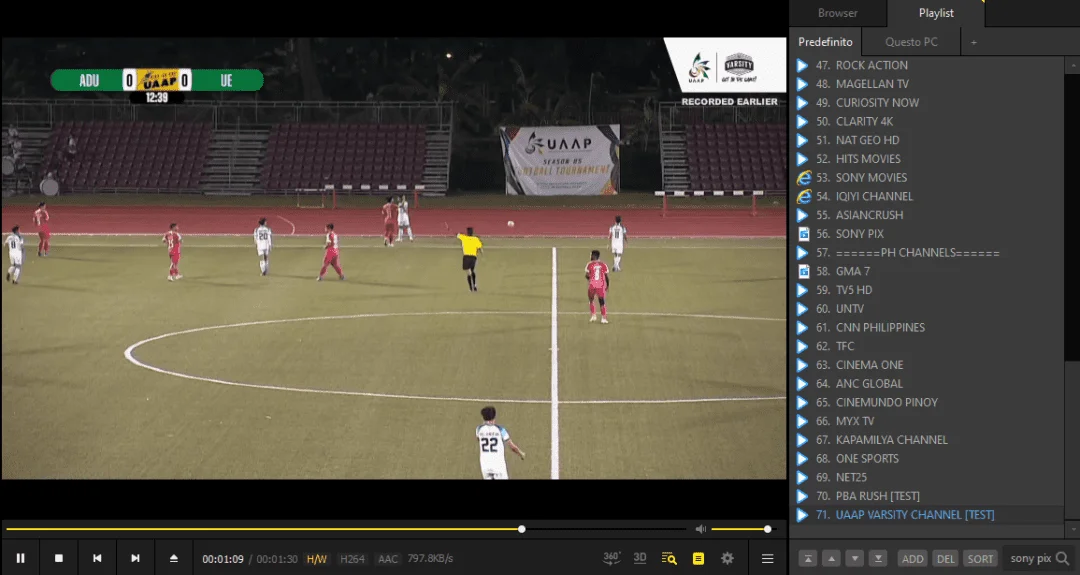Viewport: 1080px width, 575px height.
Task: Click the DEL playlist button
Action: (x=946, y=558)
